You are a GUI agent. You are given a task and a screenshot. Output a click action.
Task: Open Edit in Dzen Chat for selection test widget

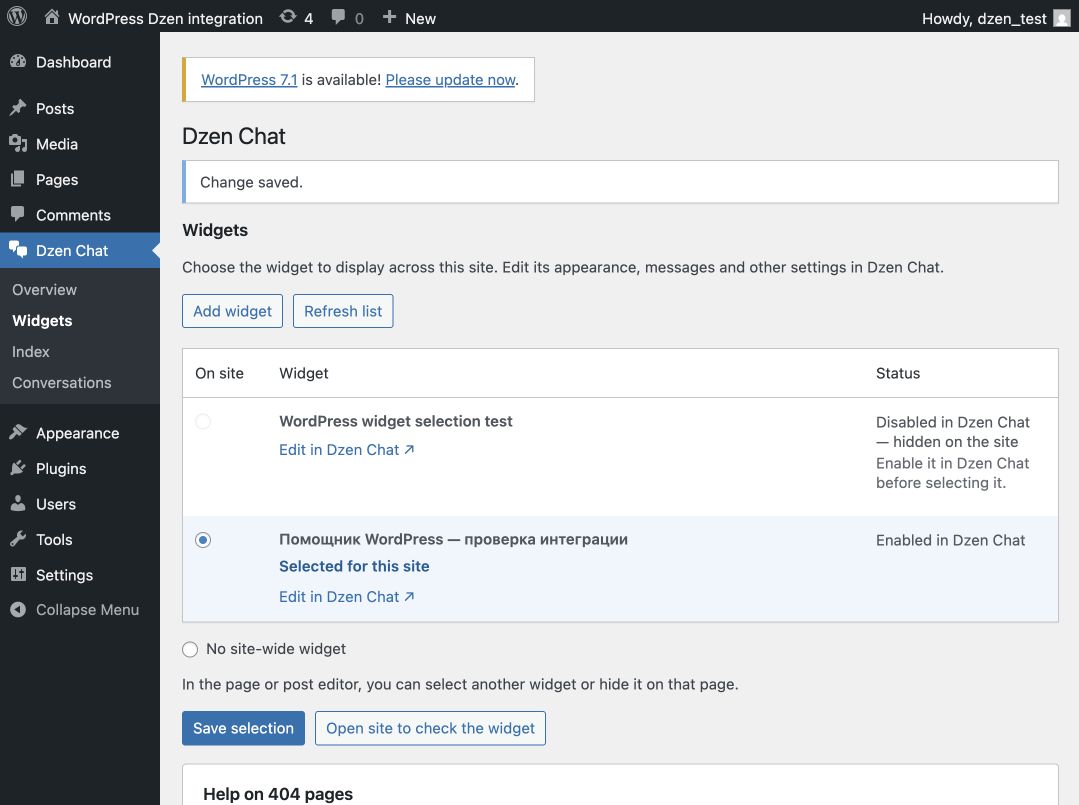pyautogui.click(x=346, y=450)
